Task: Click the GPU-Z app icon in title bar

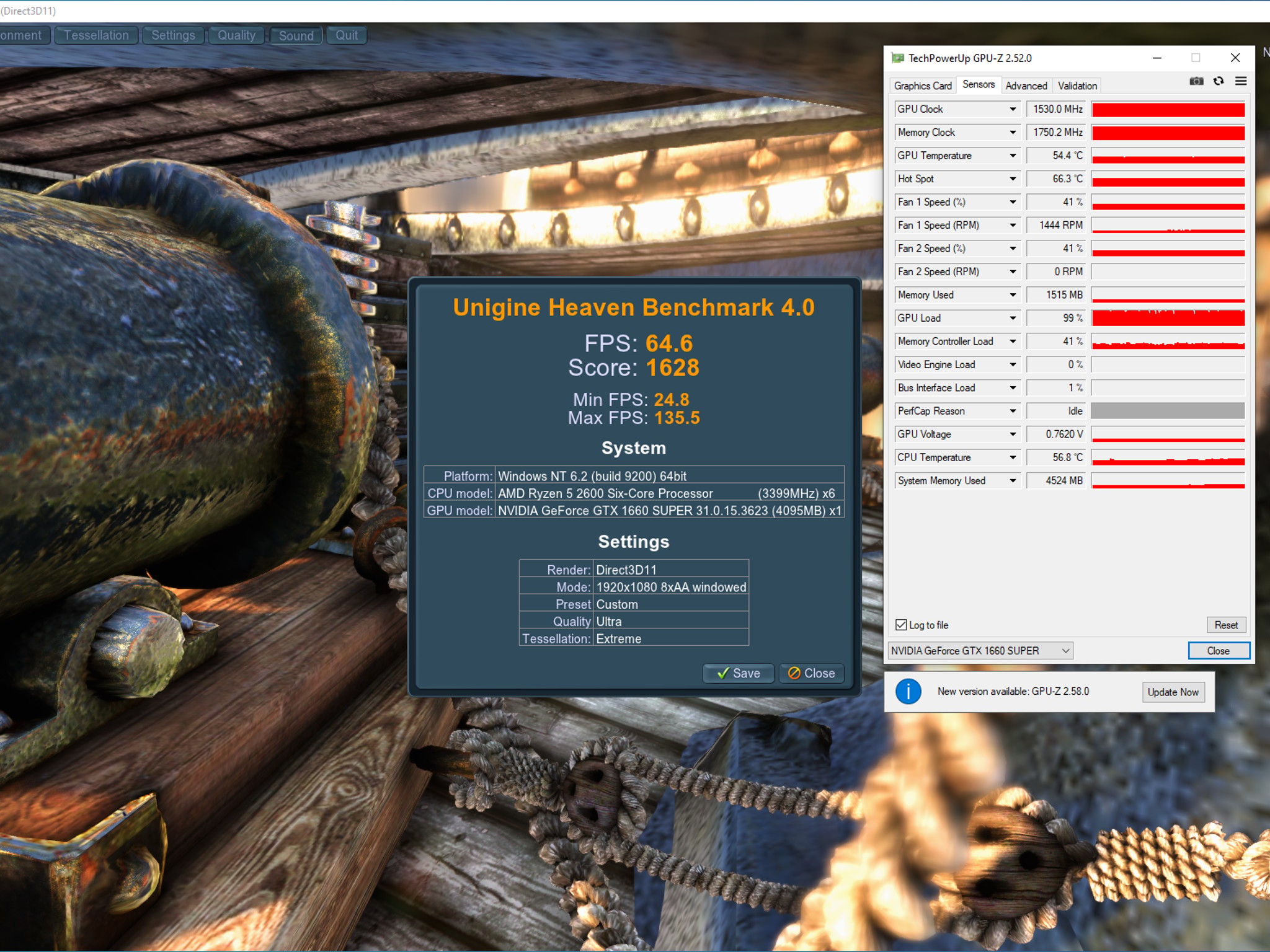Action: click(x=897, y=58)
